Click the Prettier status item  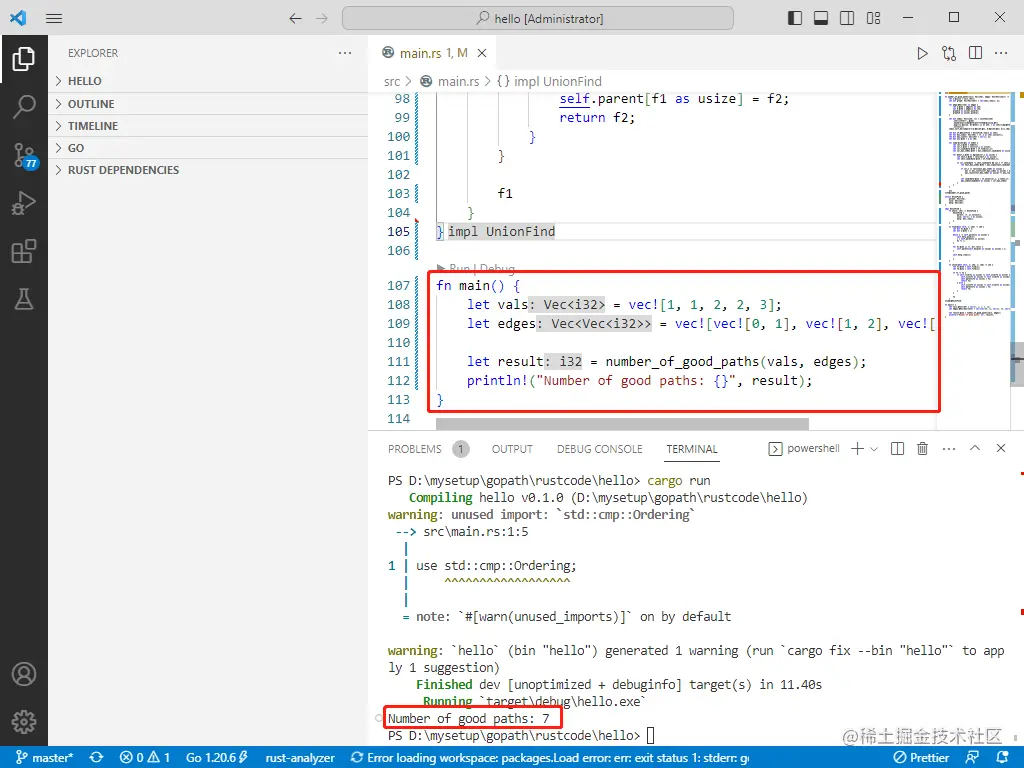coord(921,758)
